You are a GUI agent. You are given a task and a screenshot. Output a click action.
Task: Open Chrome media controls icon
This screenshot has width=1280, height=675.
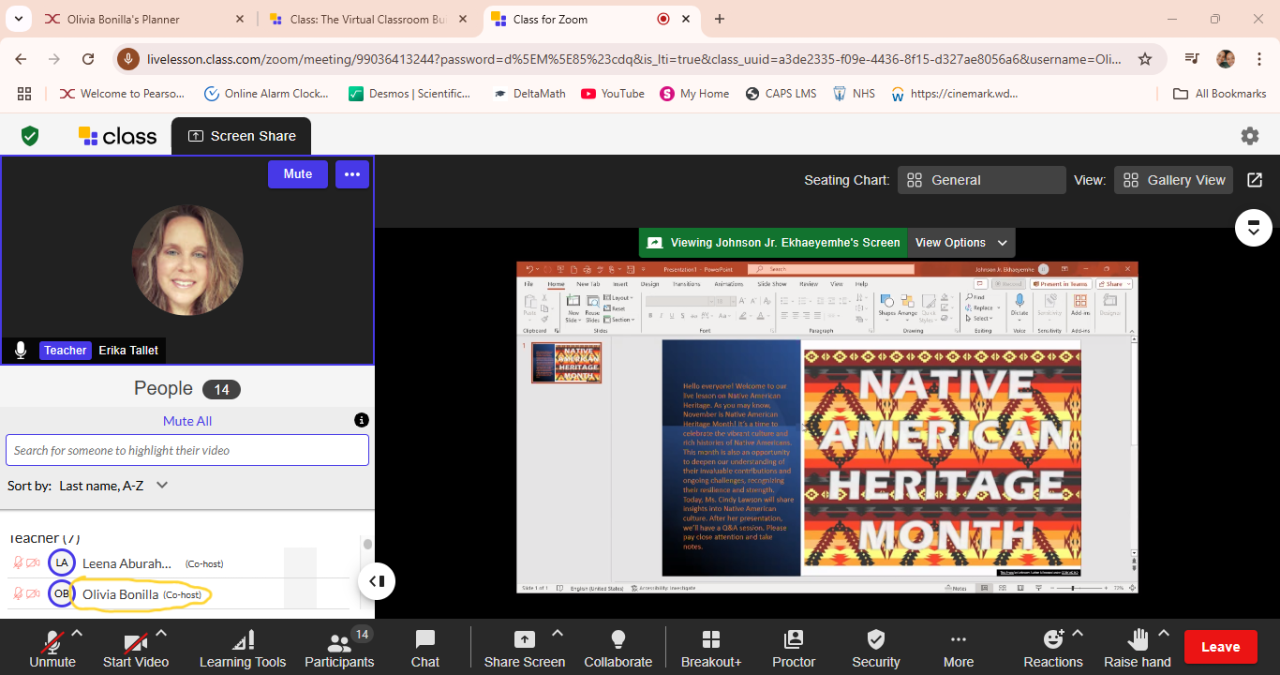pos(1191,59)
